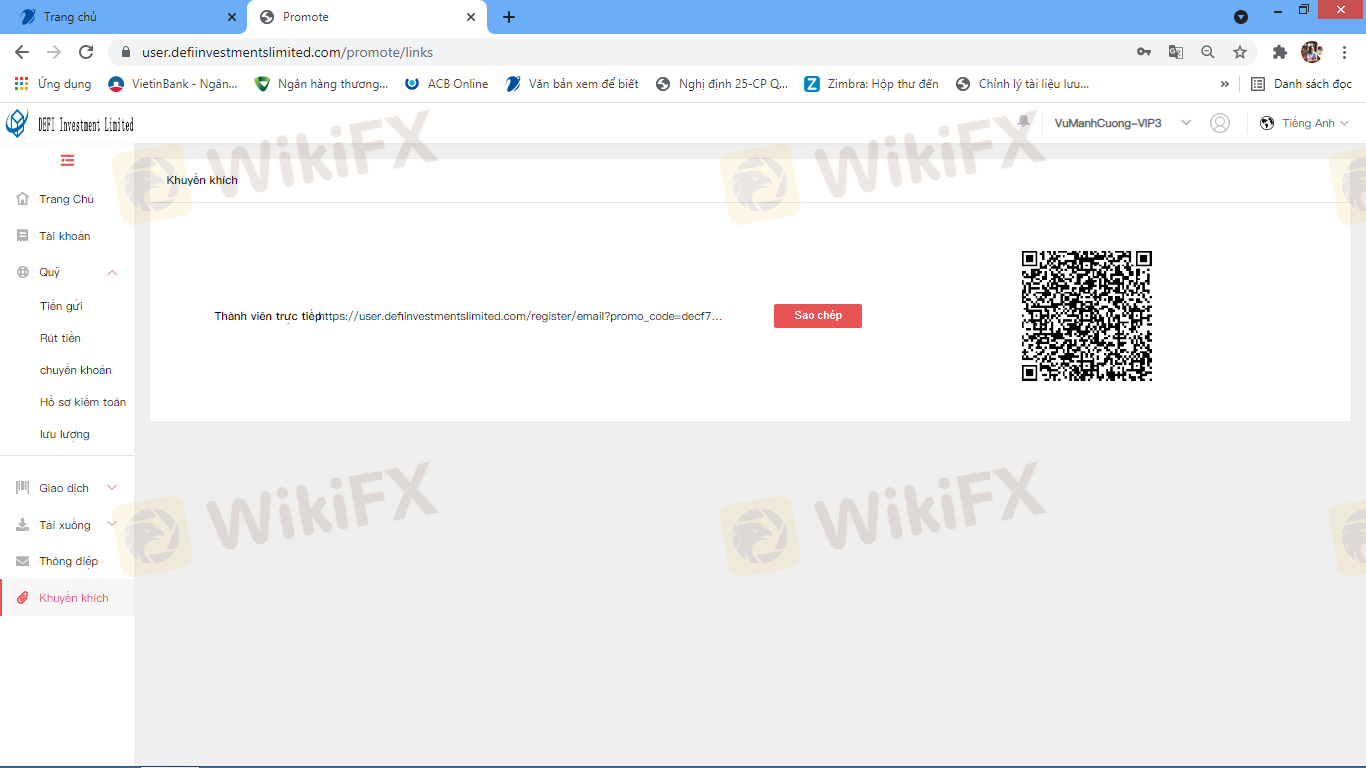Open the Chrome profile picture

(x=1312, y=52)
